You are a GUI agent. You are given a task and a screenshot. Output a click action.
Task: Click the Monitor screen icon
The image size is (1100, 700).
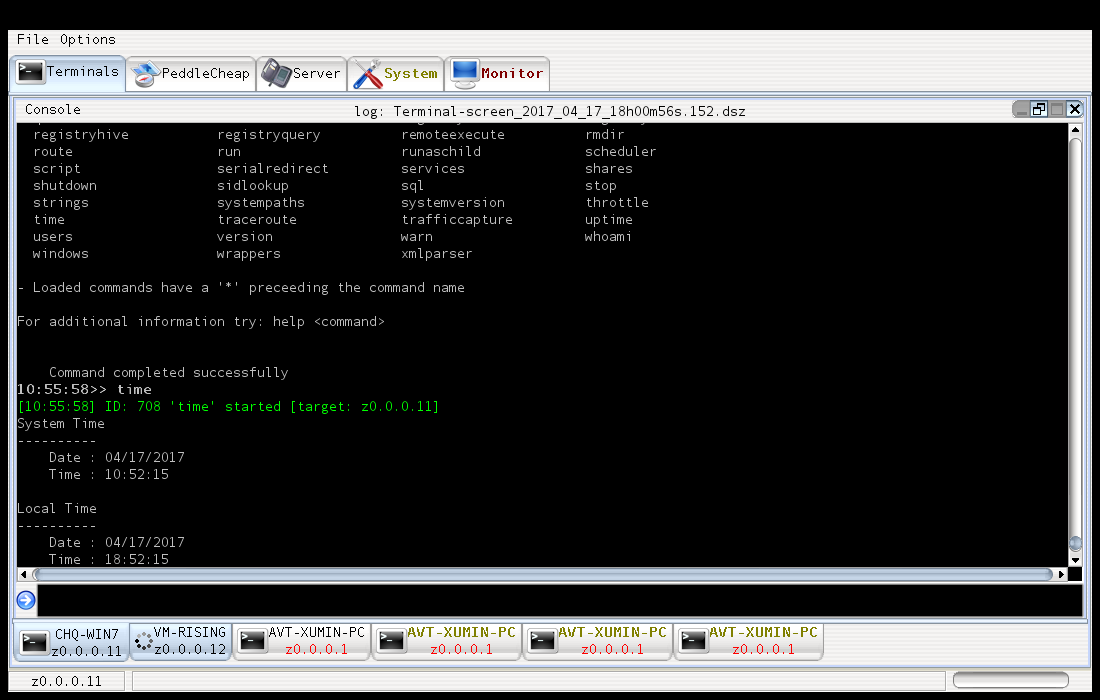(464, 73)
